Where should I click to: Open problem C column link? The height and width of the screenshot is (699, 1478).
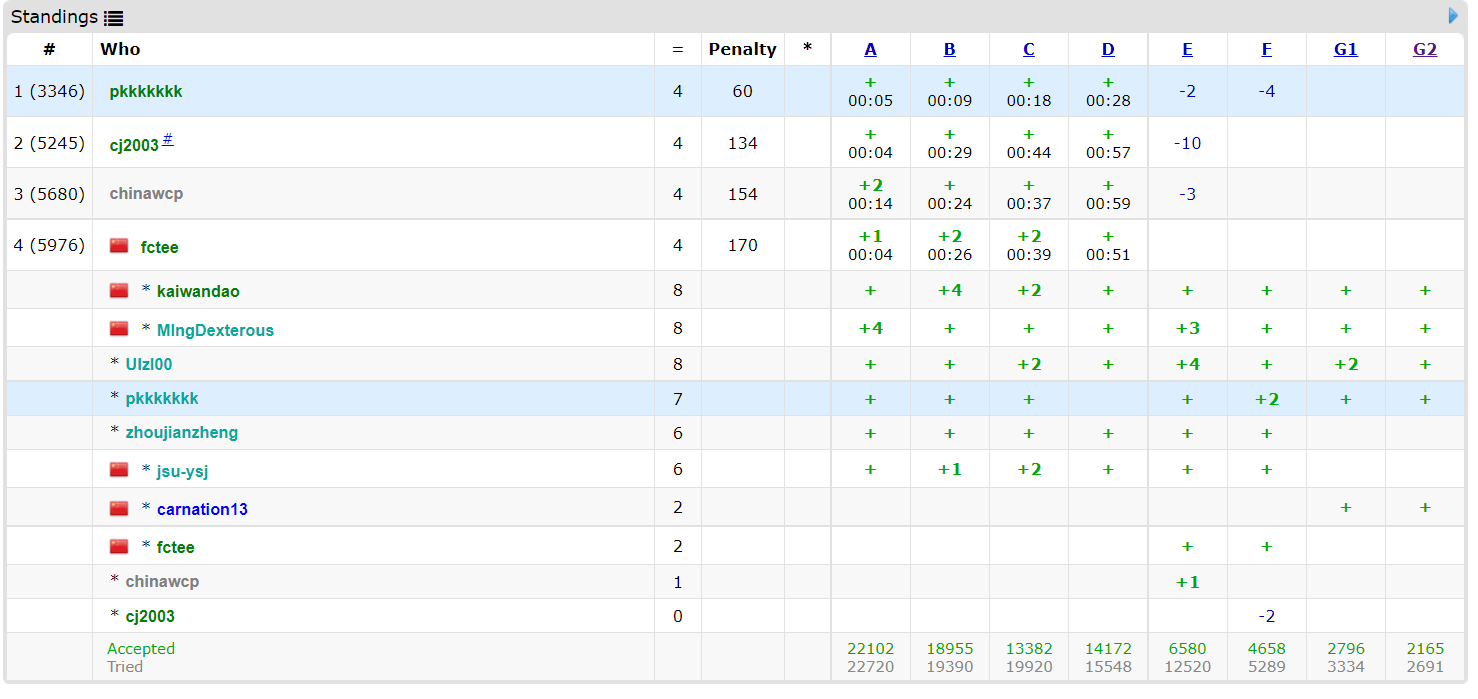1028,49
